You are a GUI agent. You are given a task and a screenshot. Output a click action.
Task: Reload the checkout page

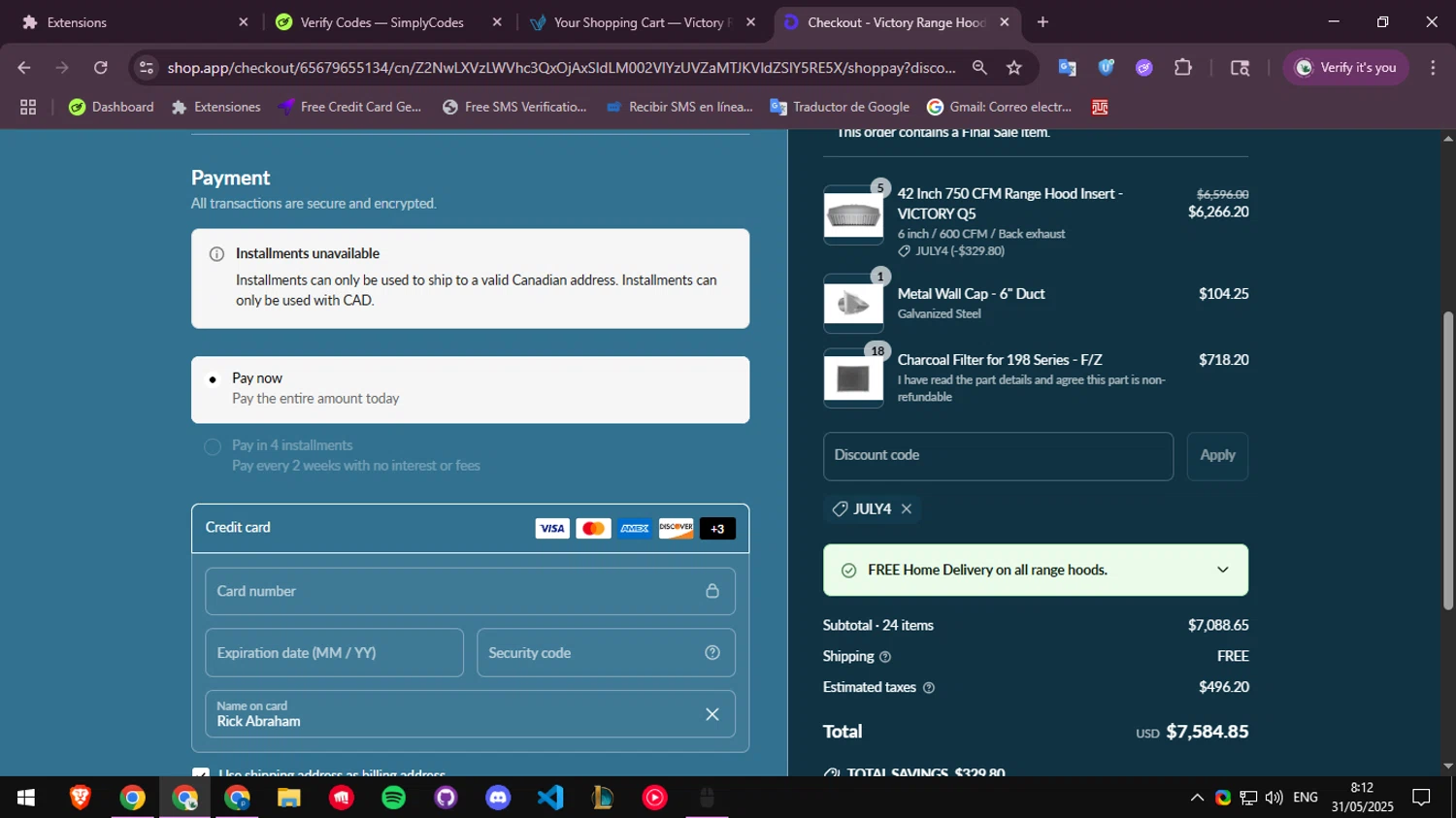101,68
